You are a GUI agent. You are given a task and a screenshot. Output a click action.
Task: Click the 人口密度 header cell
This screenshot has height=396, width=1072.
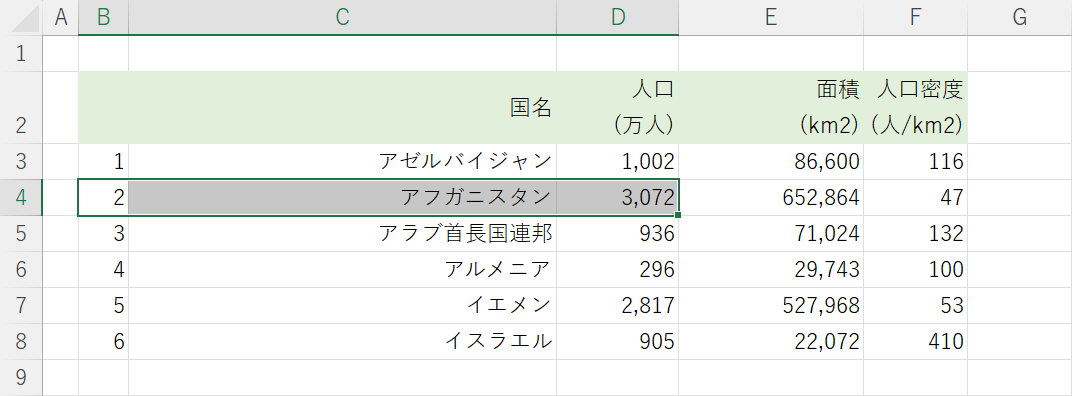coord(915,107)
